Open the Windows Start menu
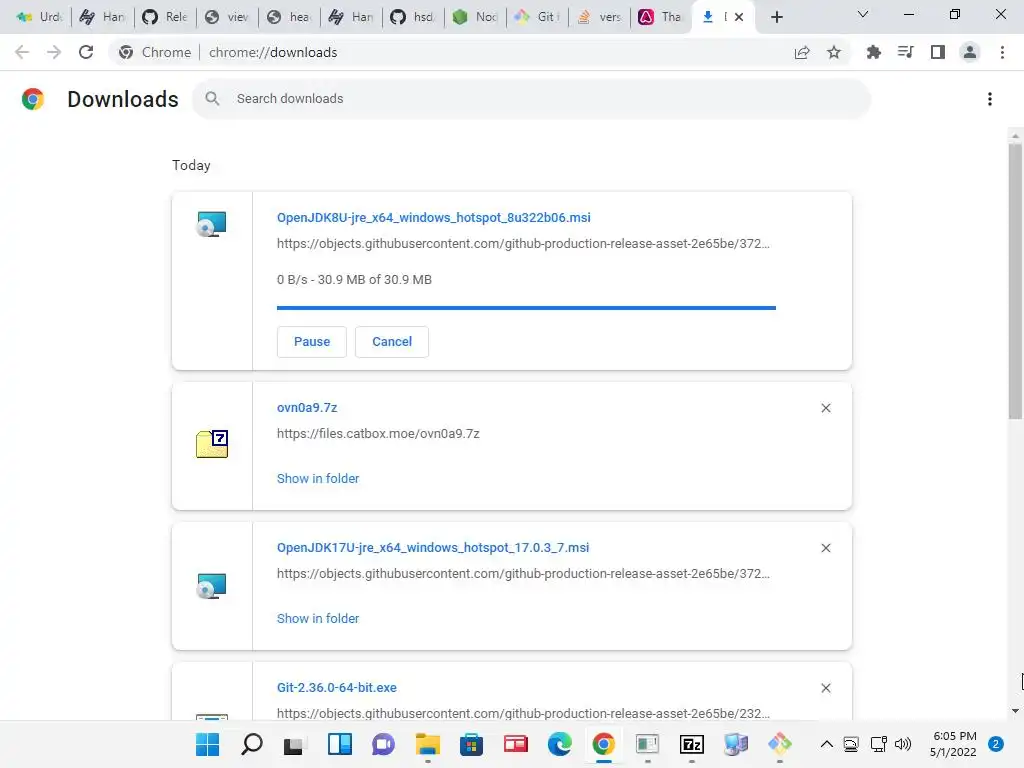 [x=208, y=744]
